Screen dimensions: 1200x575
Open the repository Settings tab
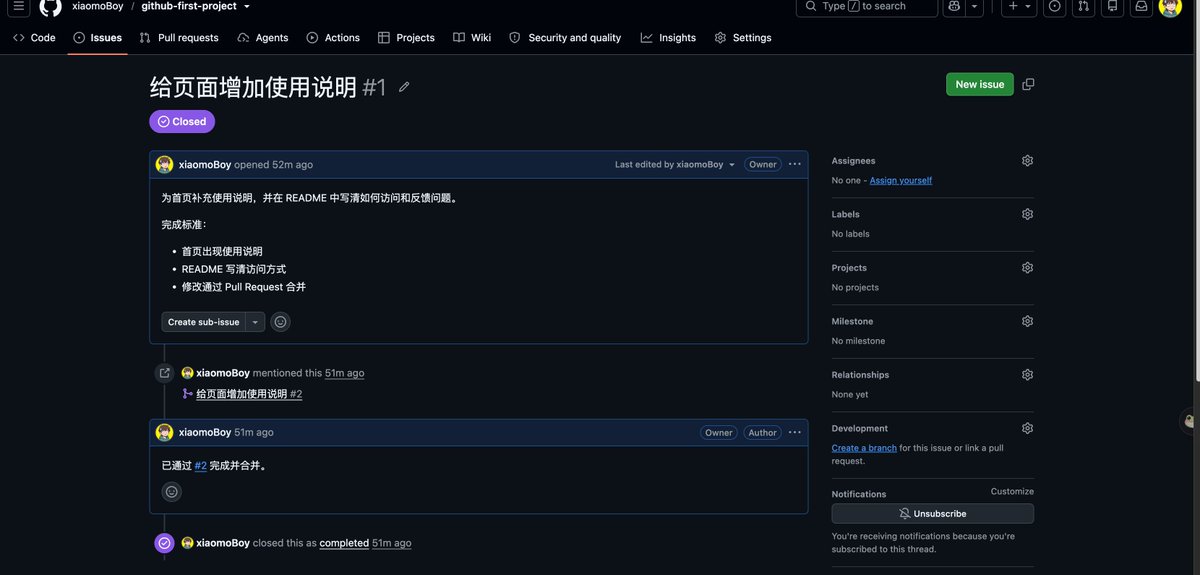(x=743, y=38)
